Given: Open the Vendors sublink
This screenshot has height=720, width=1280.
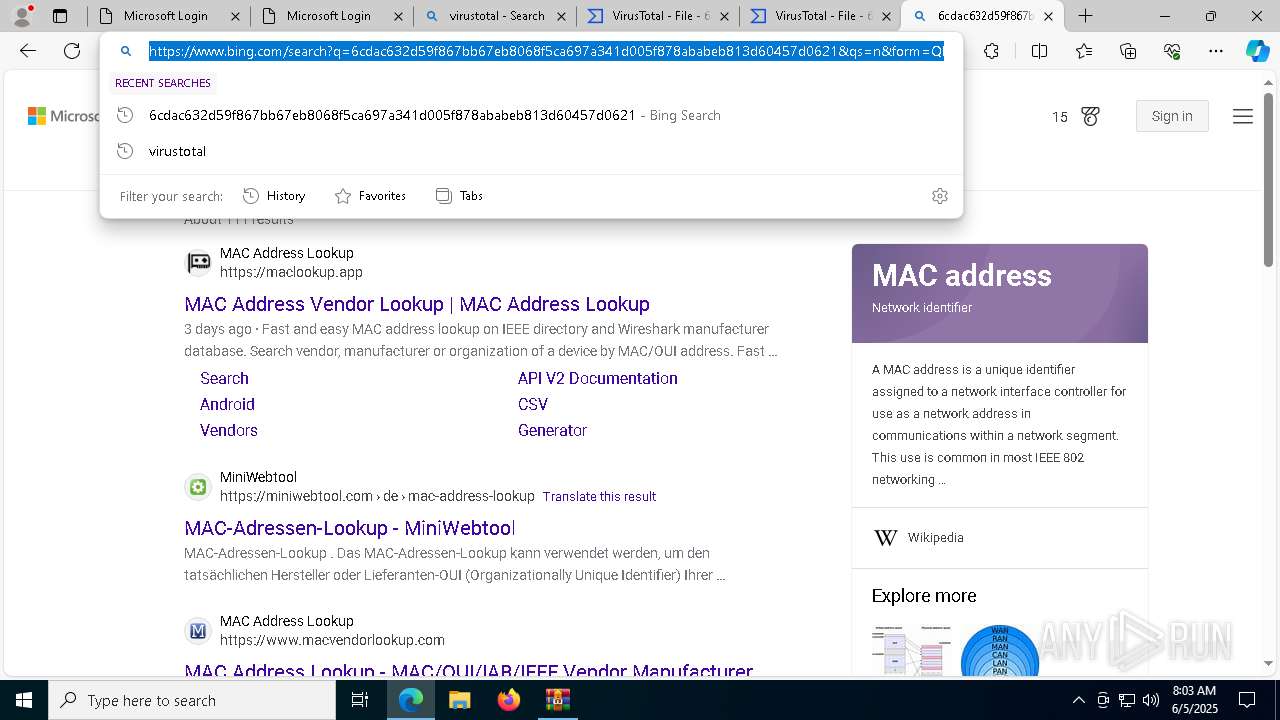Looking at the screenshot, I should [229, 430].
